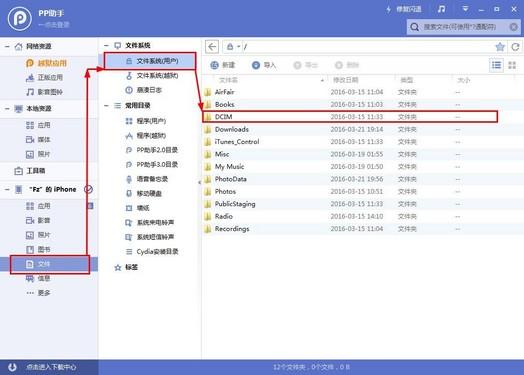Open 文件 under the iPhone section
This screenshot has height=375, width=524.
(49, 264)
